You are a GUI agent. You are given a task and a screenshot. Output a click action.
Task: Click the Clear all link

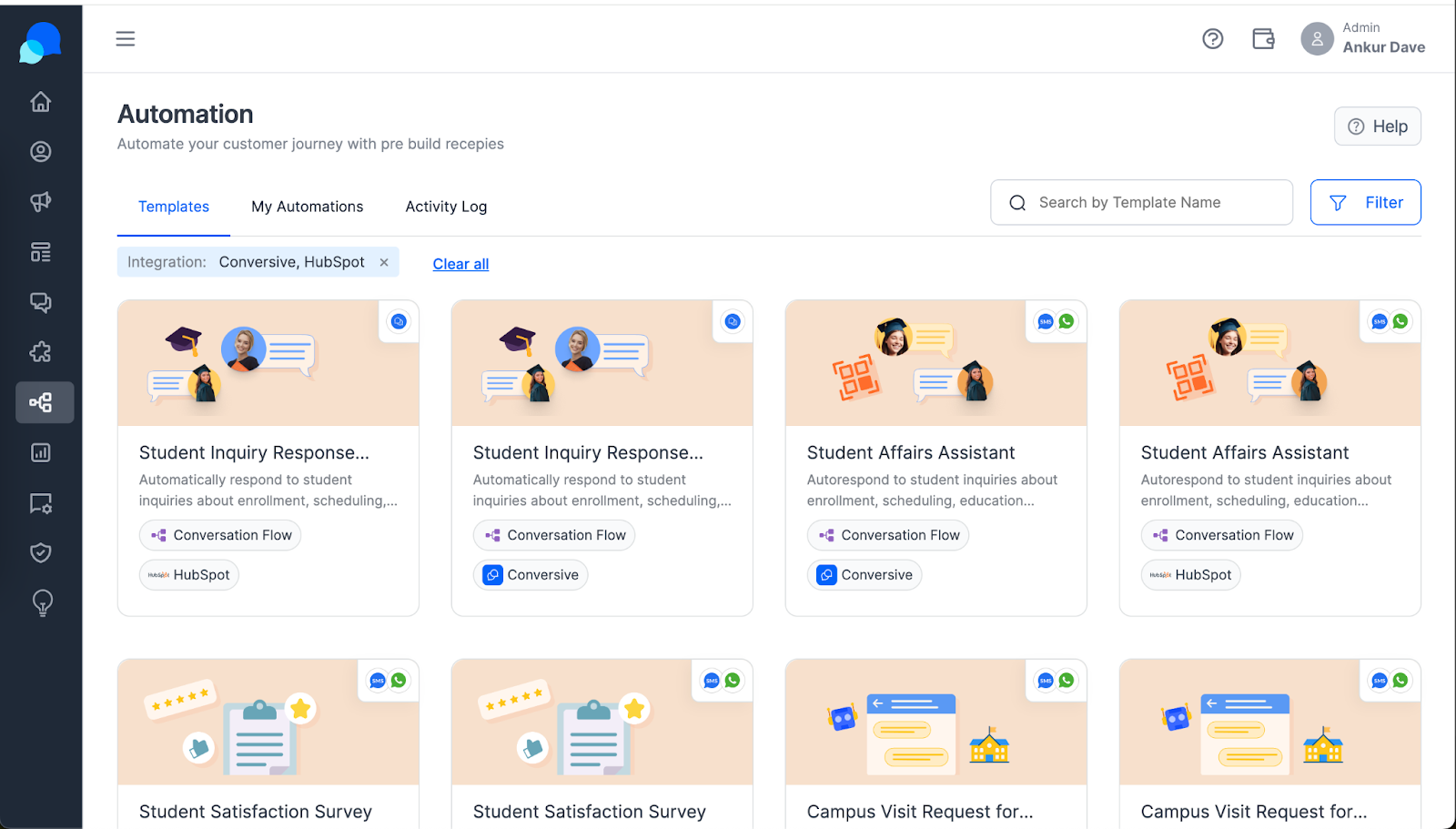click(x=460, y=264)
